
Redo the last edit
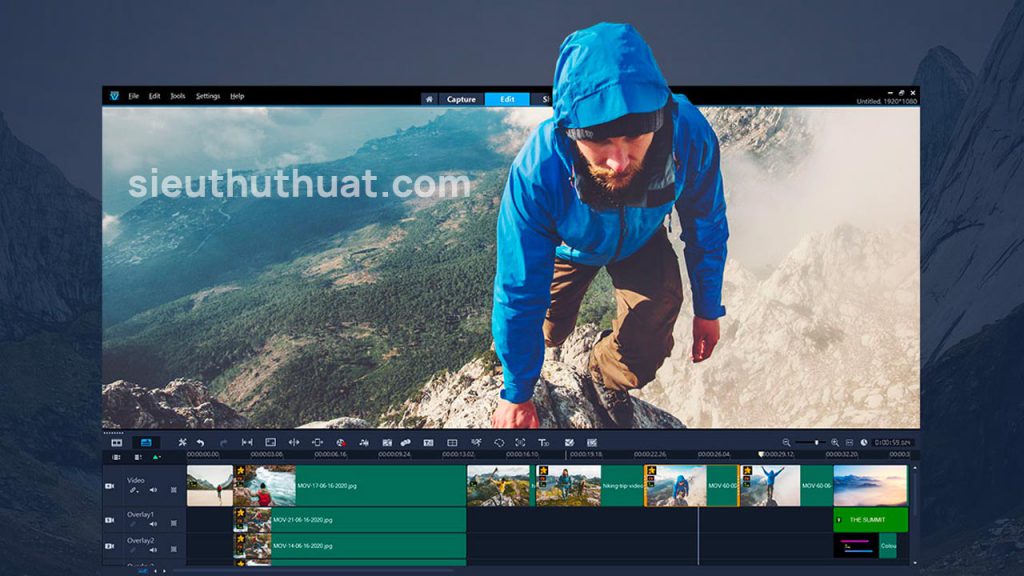[x=223, y=442]
